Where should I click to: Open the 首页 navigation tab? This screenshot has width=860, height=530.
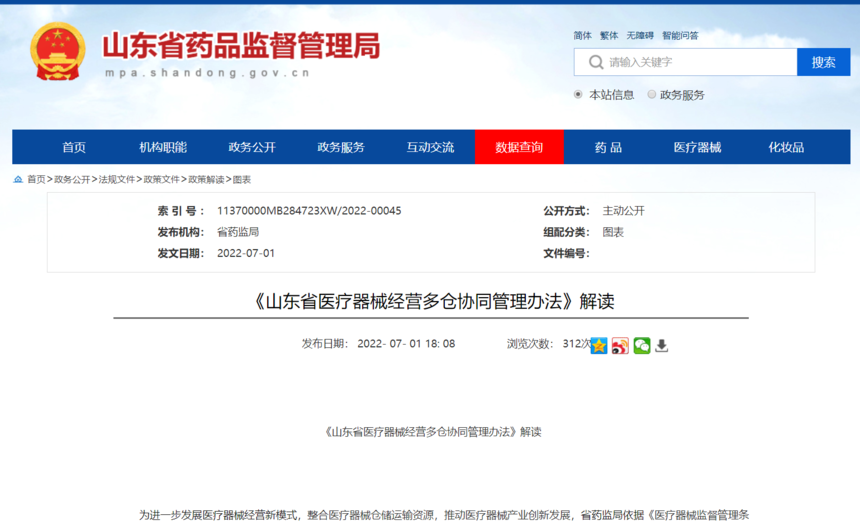(74, 147)
